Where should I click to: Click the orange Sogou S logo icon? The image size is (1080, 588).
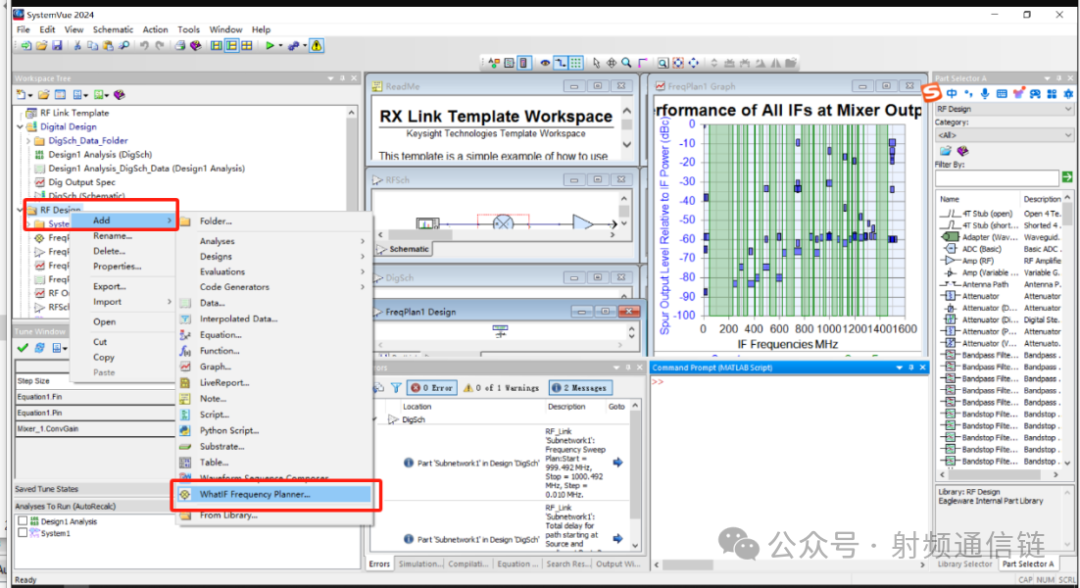[x=931, y=93]
